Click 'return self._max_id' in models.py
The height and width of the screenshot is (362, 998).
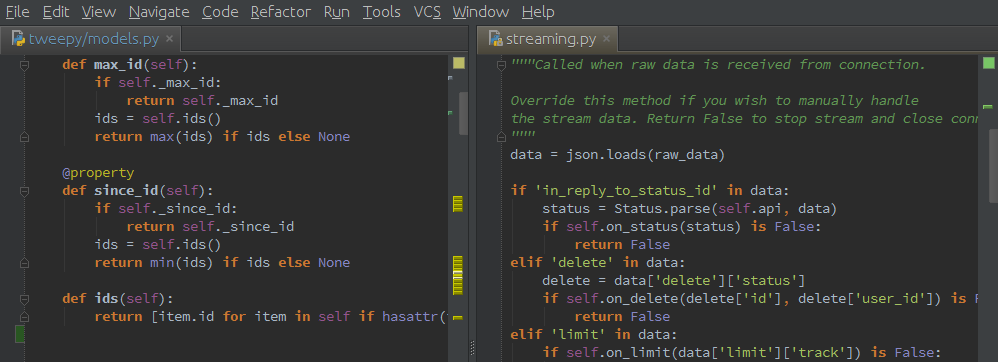tap(202, 101)
